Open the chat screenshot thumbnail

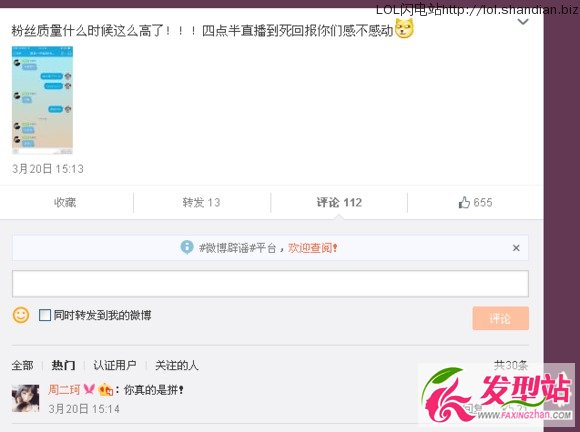pyautogui.click(x=43, y=100)
